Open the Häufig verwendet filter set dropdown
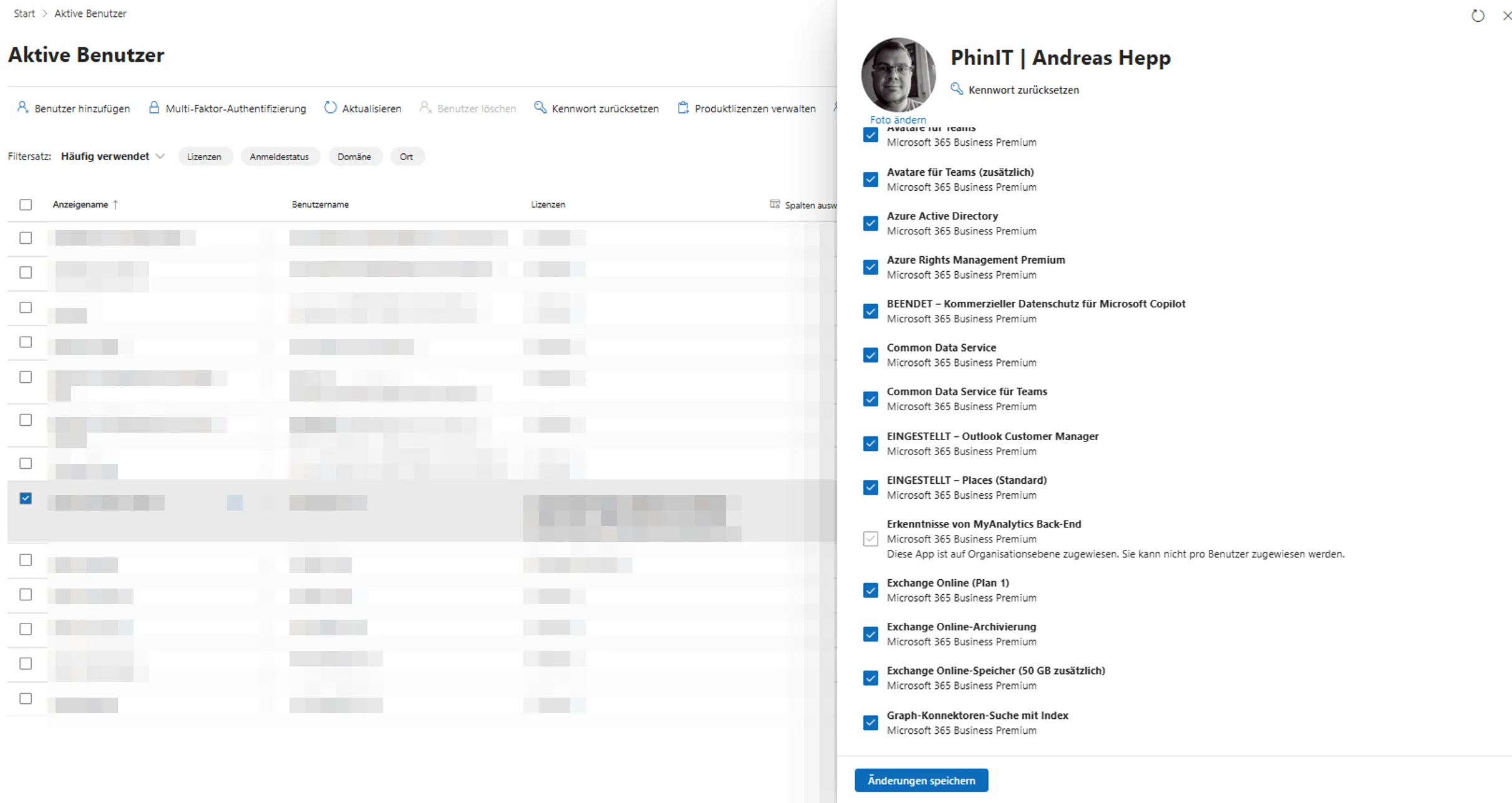Screen dimensions: 1512x803 coord(113,156)
